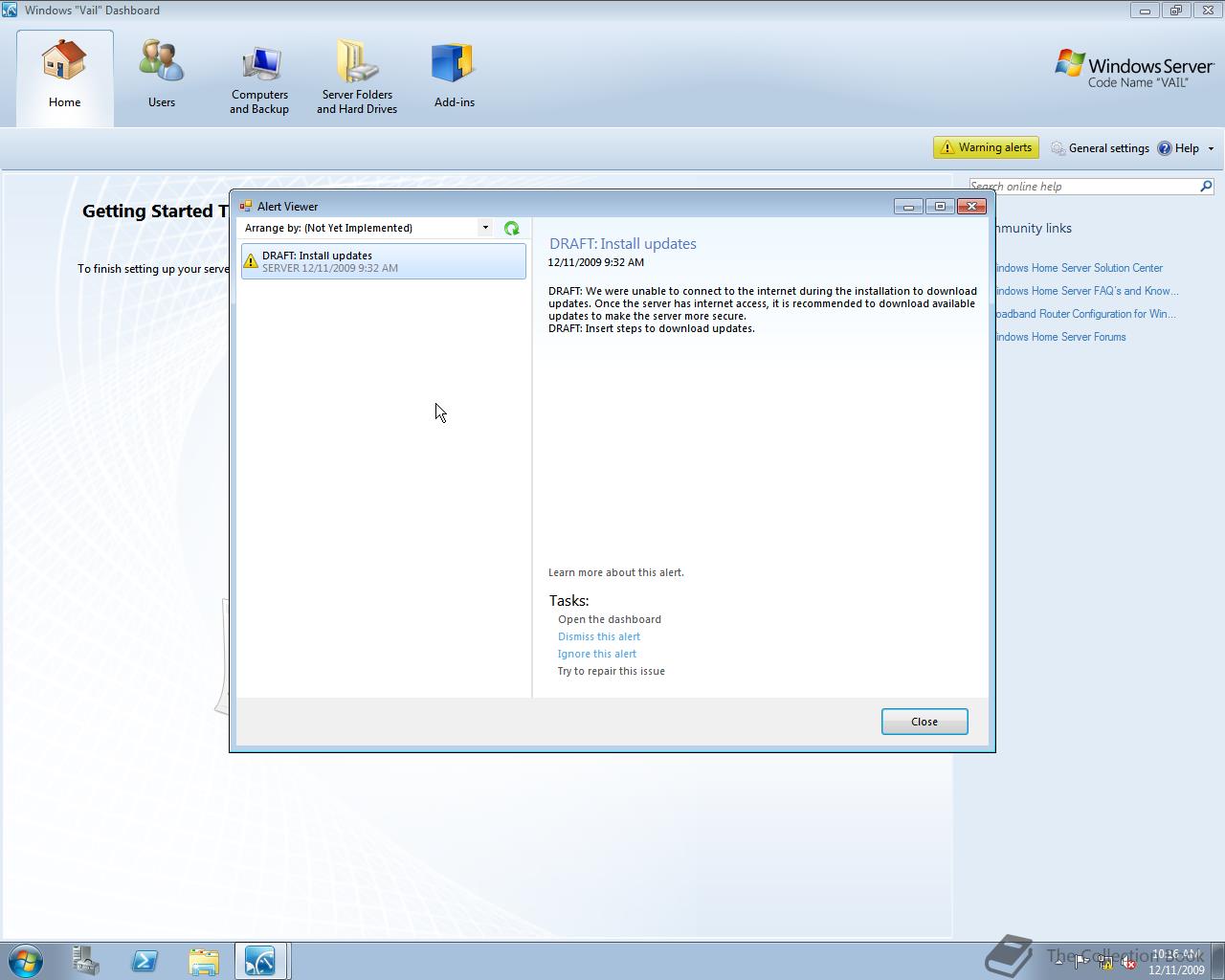The width and height of the screenshot is (1225, 980).
Task: Show hidden tray icons arrow
Action: coord(1058,963)
